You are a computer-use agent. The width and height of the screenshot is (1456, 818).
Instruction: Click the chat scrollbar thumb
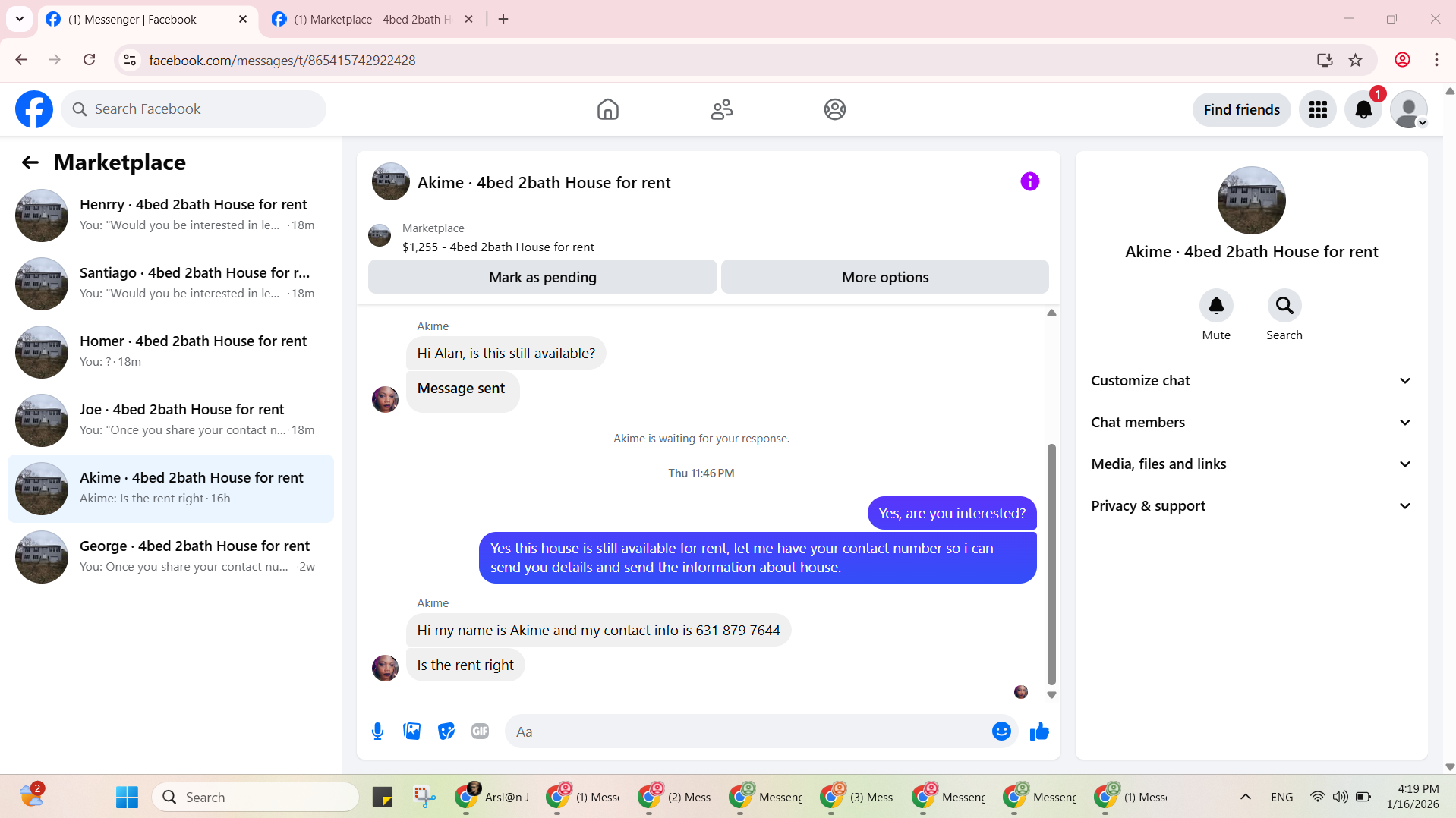[x=1051, y=564]
